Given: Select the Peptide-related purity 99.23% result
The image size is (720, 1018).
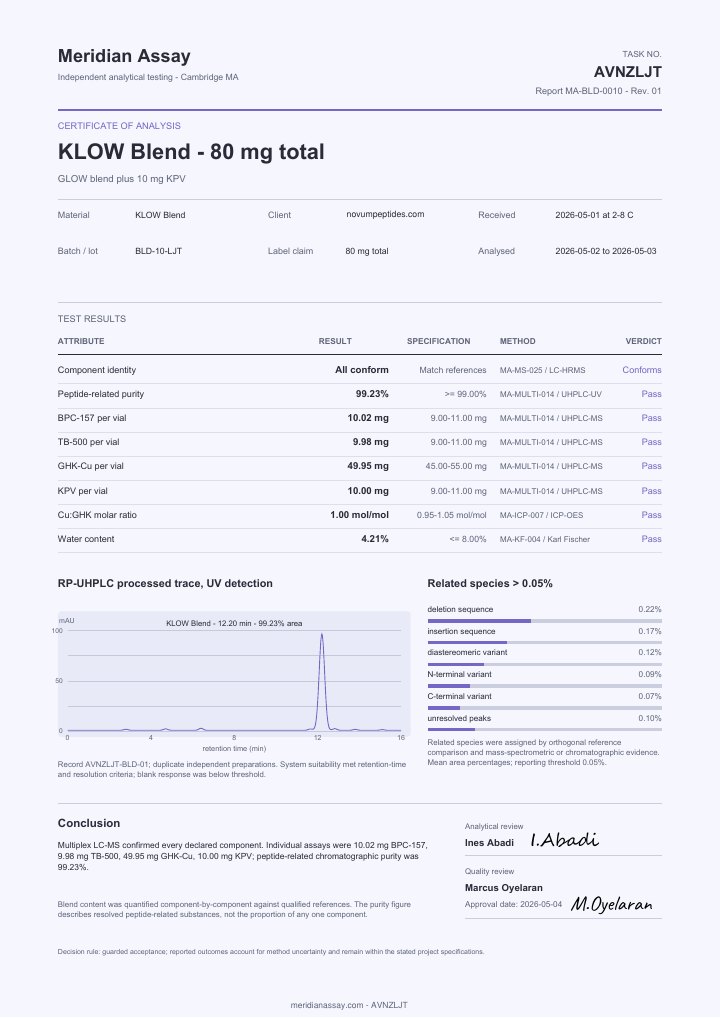Looking at the screenshot, I should point(372,394).
